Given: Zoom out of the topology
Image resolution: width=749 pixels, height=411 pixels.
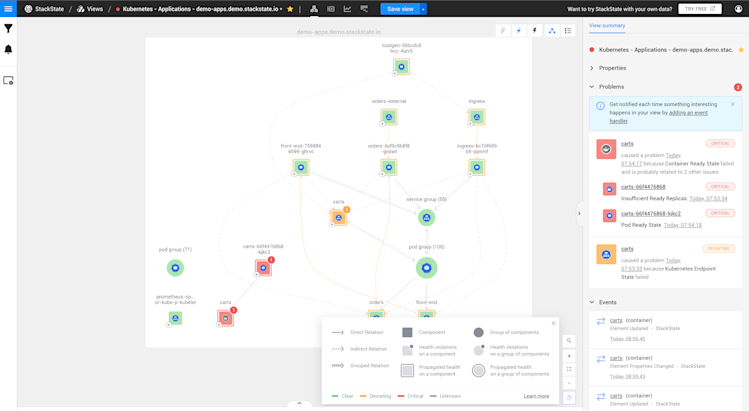Looking at the screenshot, I should [569, 382].
